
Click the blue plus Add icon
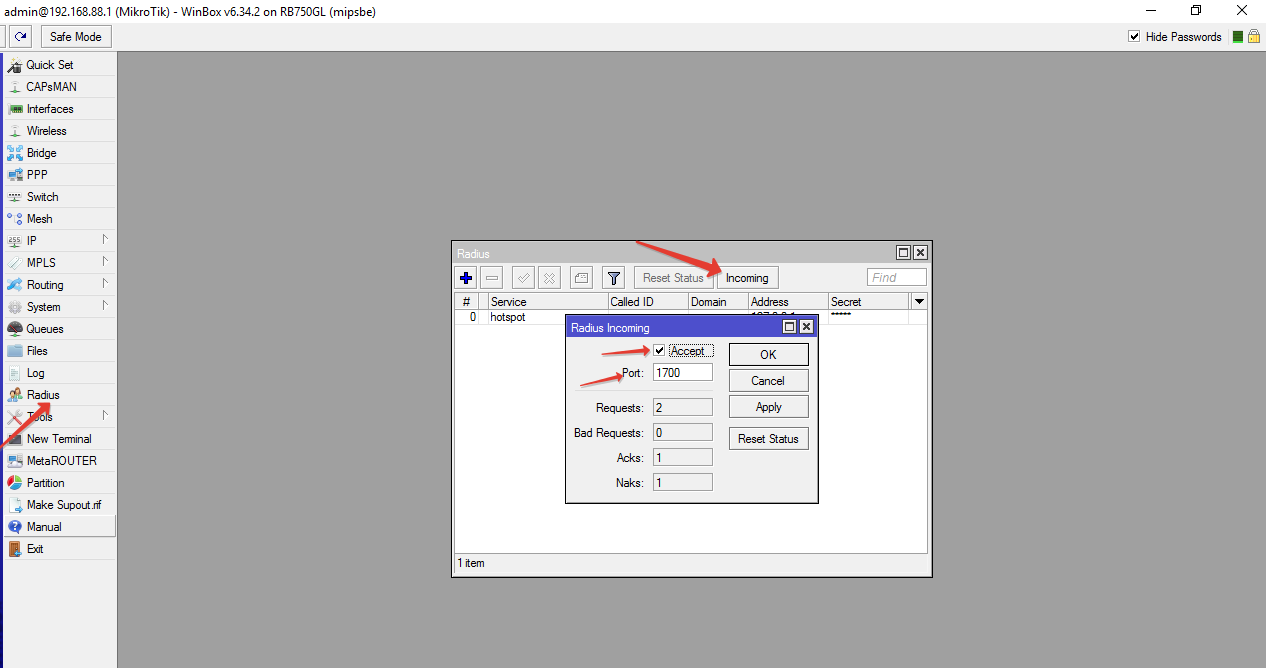466,278
